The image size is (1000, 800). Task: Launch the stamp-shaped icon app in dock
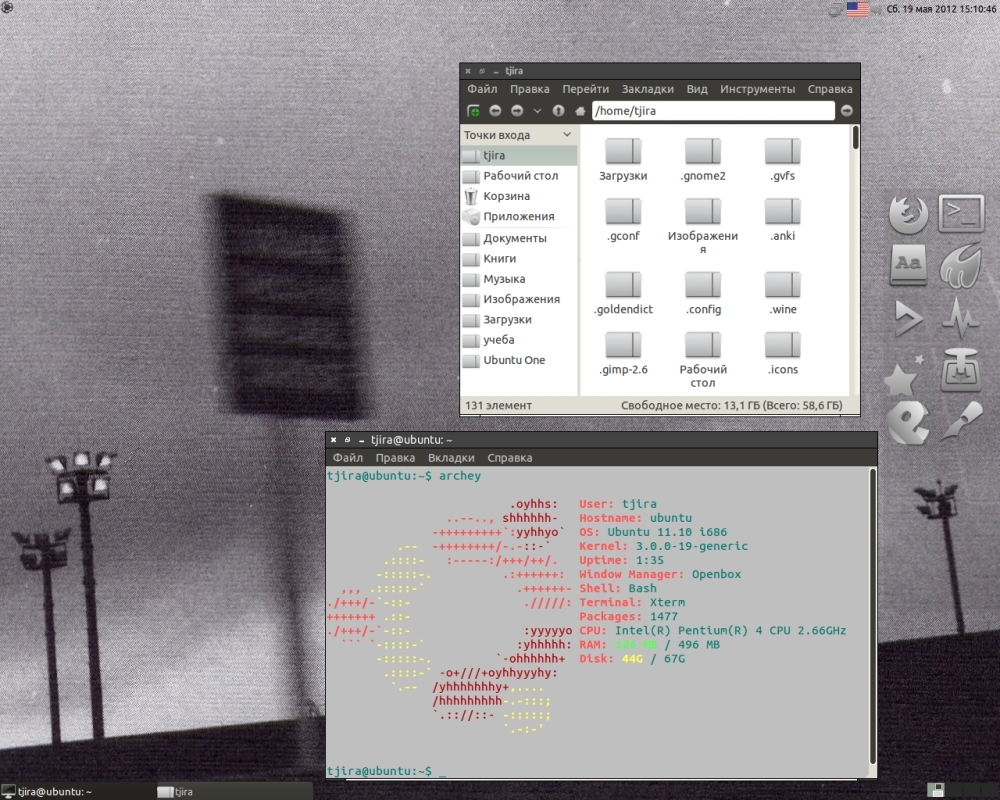(x=960, y=371)
